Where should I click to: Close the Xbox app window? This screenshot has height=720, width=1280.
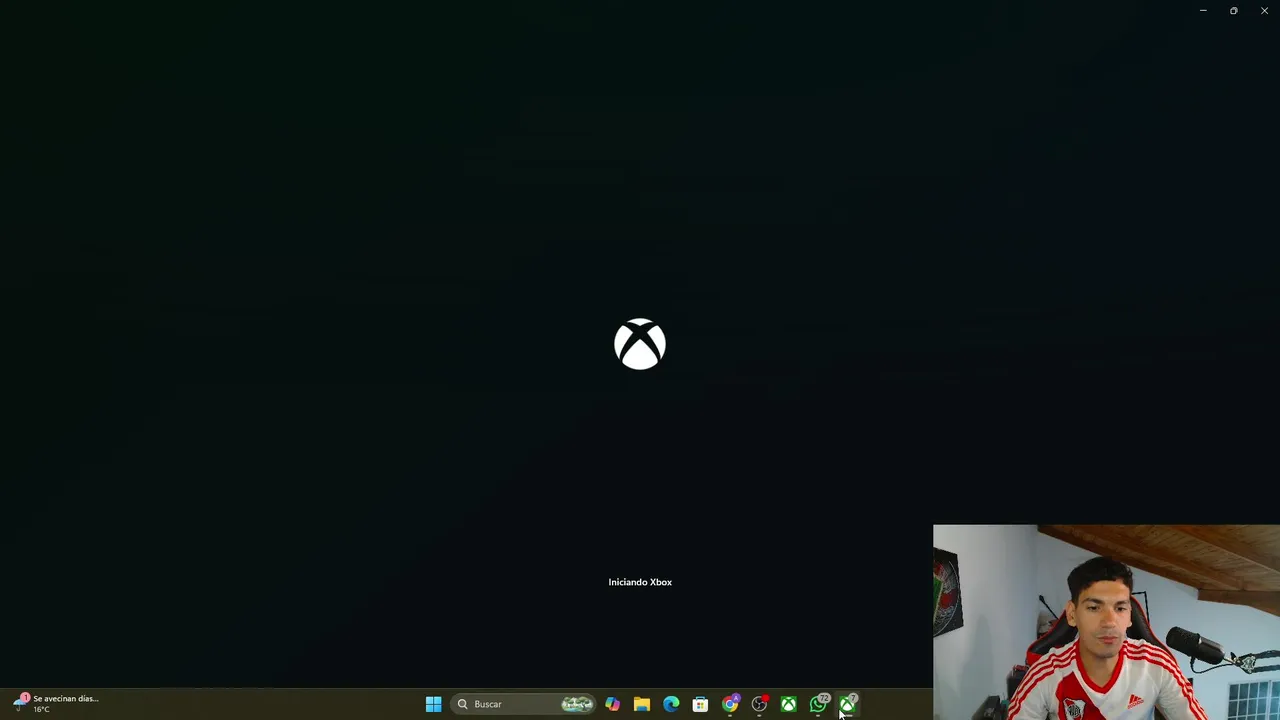coord(1264,11)
